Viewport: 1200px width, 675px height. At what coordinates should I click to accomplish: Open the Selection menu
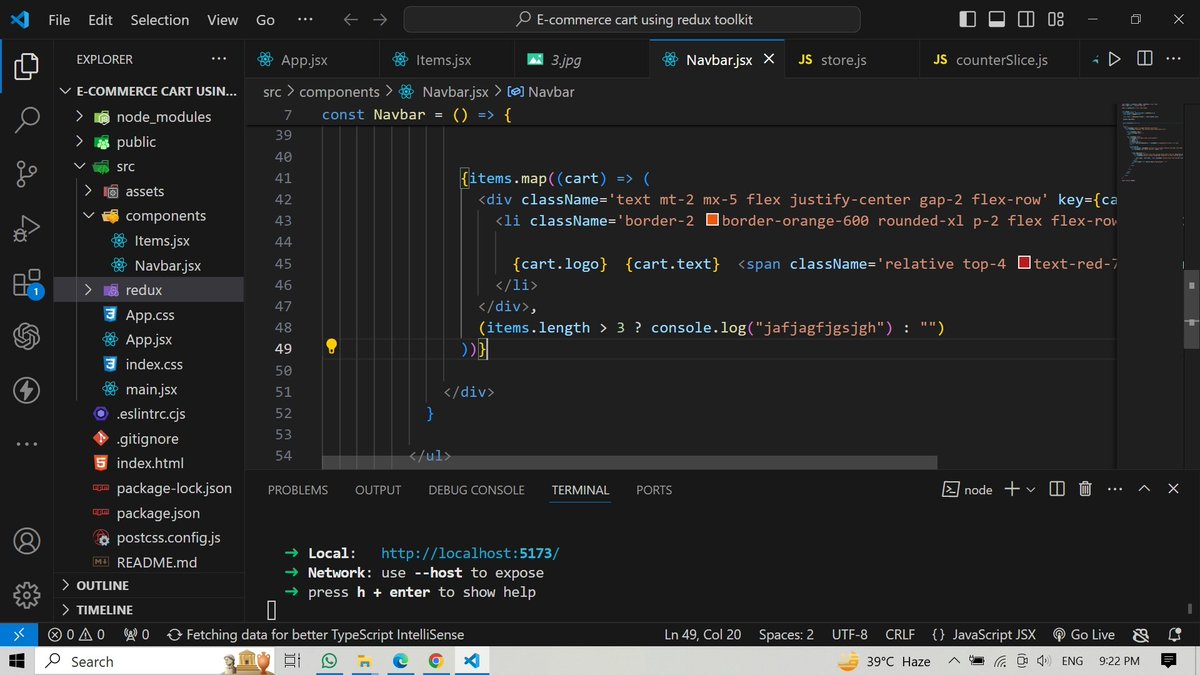(x=159, y=19)
